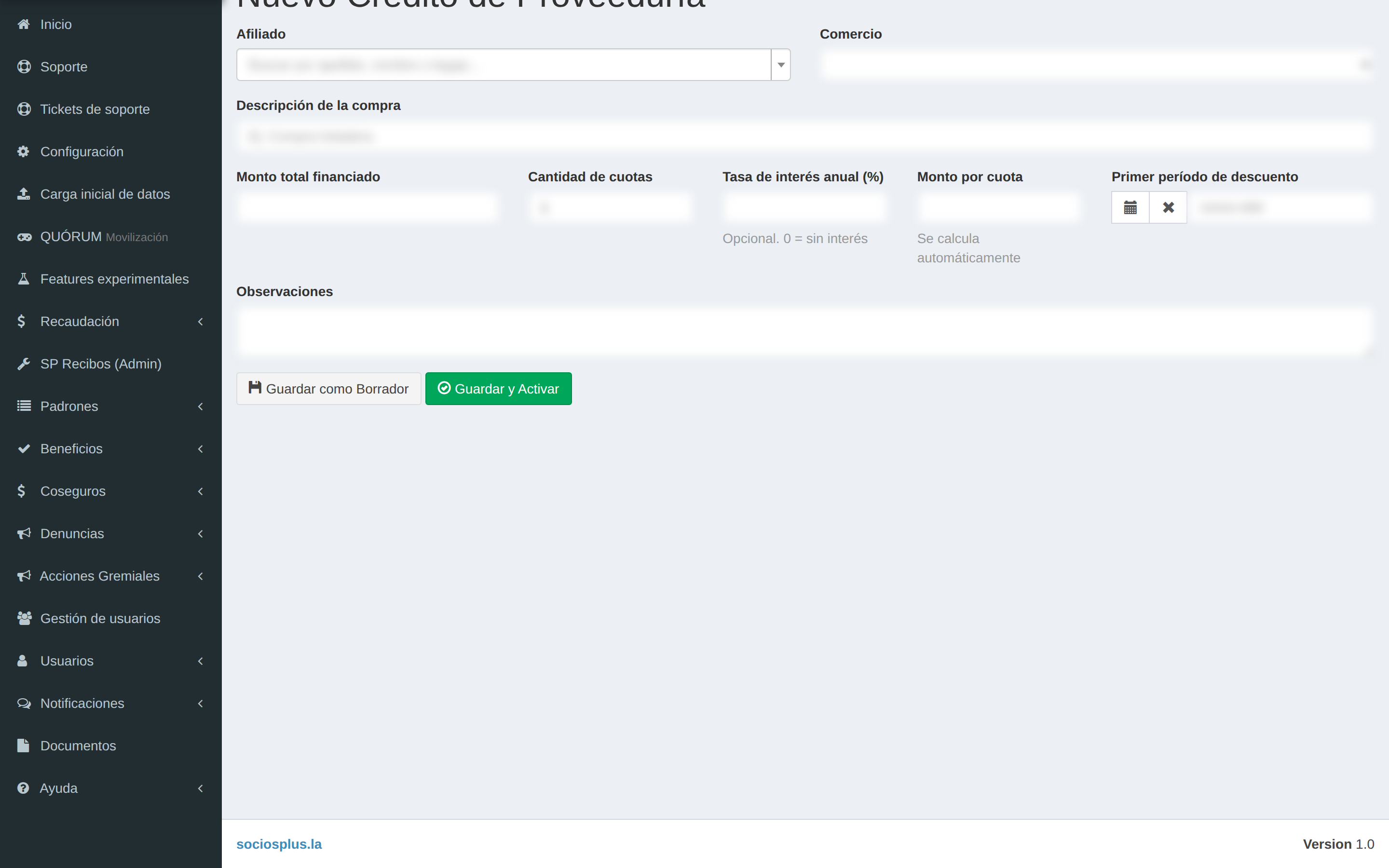Click the Carga inicial de datos upload icon
The image size is (1389, 868).
[x=24, y=194]
